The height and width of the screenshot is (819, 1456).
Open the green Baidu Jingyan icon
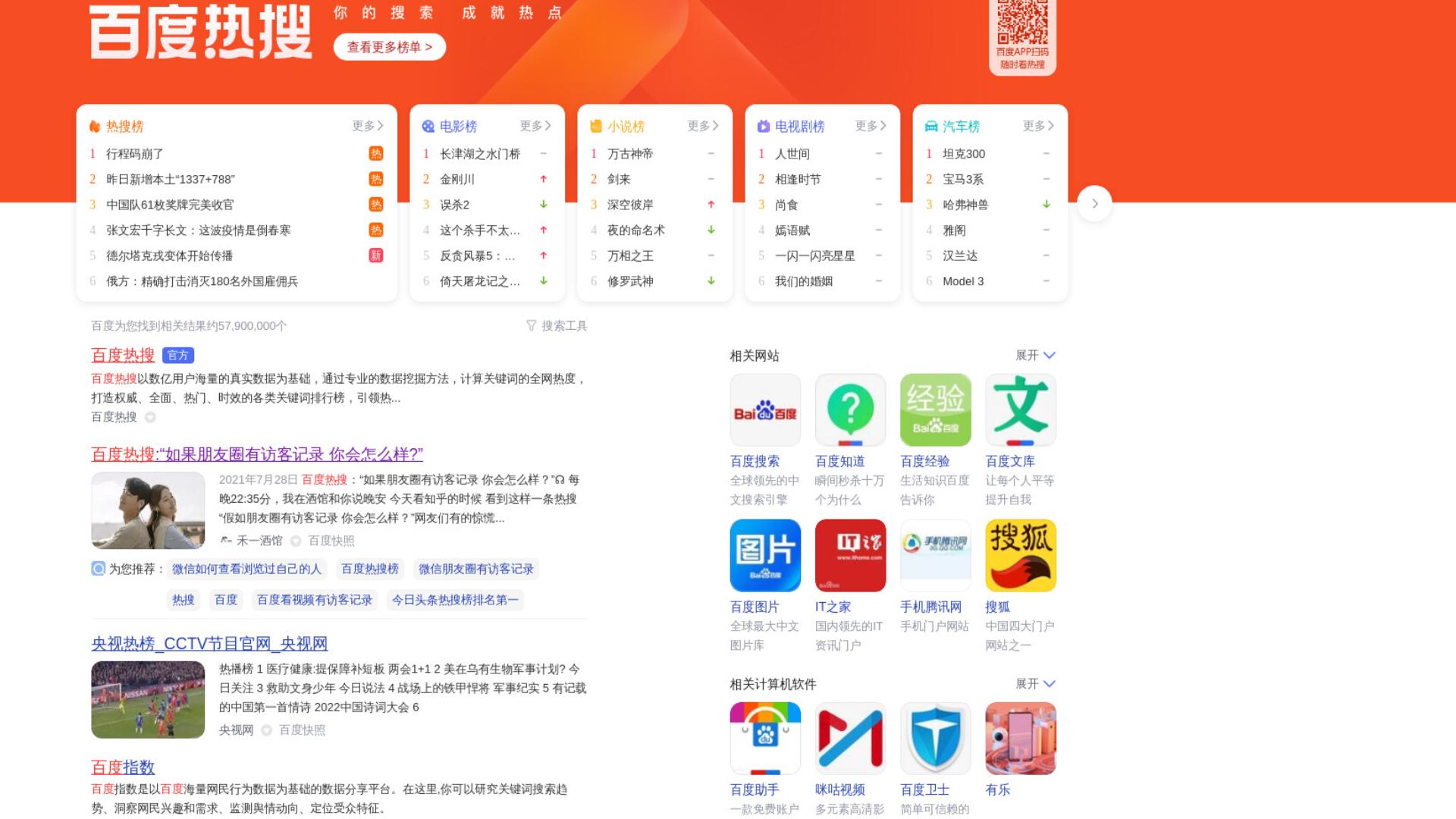point(935,409)
